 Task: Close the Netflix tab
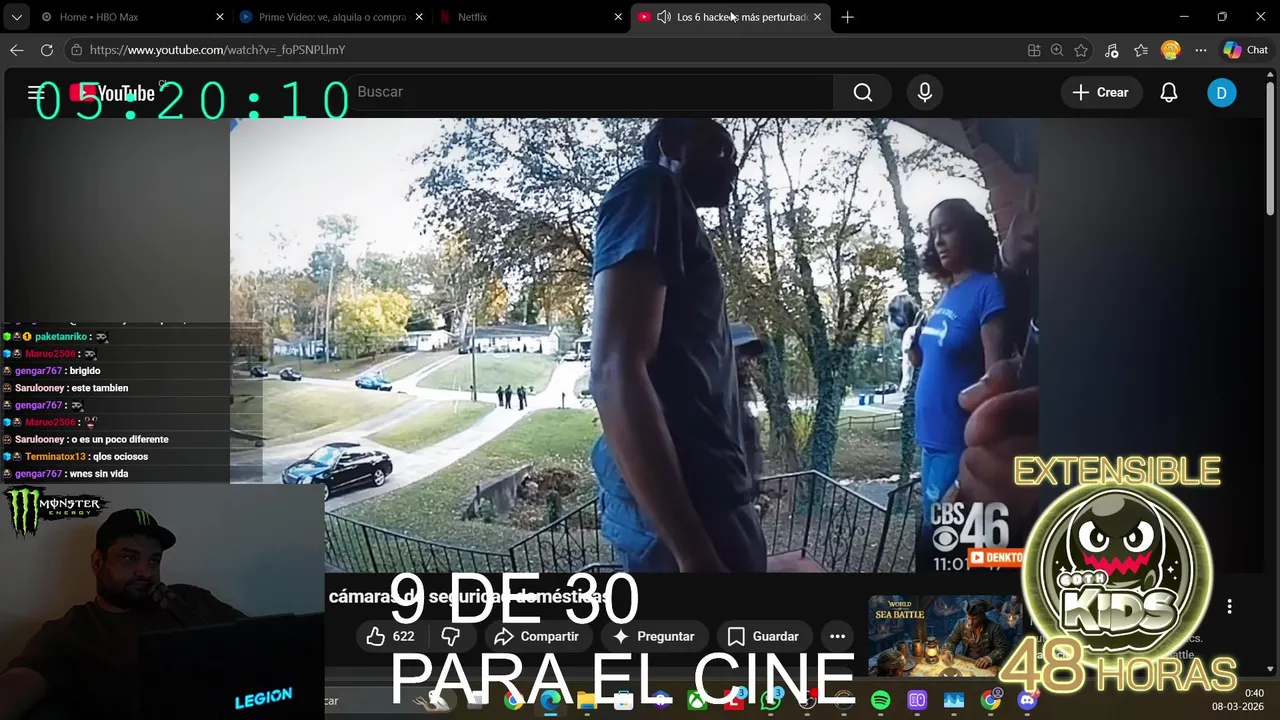coord(618,17)
